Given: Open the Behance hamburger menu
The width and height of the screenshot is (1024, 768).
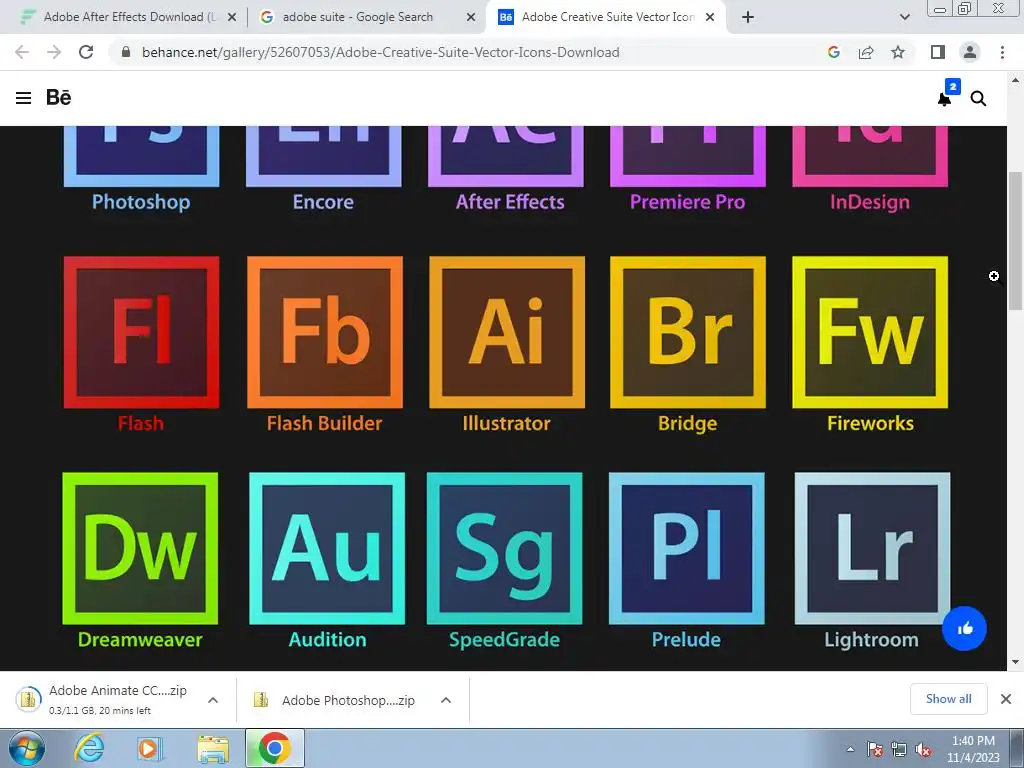Looking at the screenshot, I should tap(24, 98).
